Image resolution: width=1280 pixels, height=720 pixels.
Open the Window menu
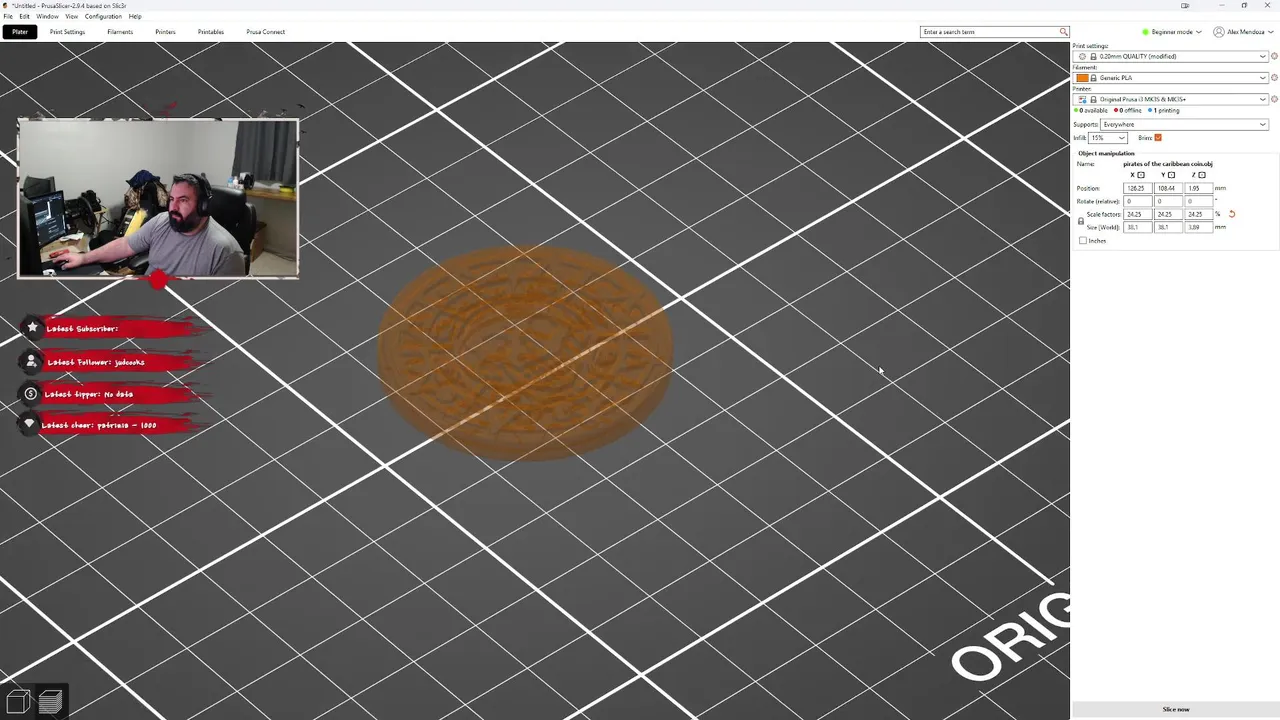coord(47,16)
